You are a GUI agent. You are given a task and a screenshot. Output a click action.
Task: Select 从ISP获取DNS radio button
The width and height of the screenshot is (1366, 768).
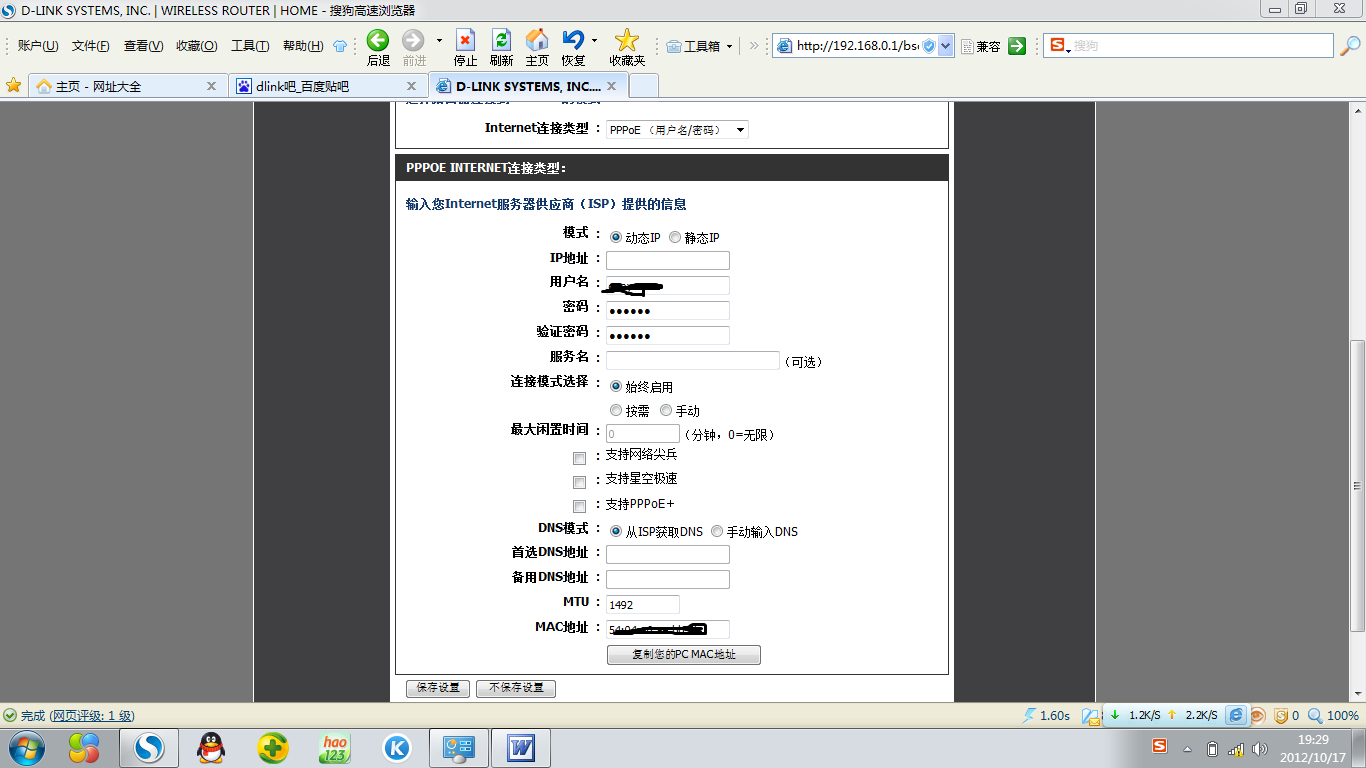point(616,531)
